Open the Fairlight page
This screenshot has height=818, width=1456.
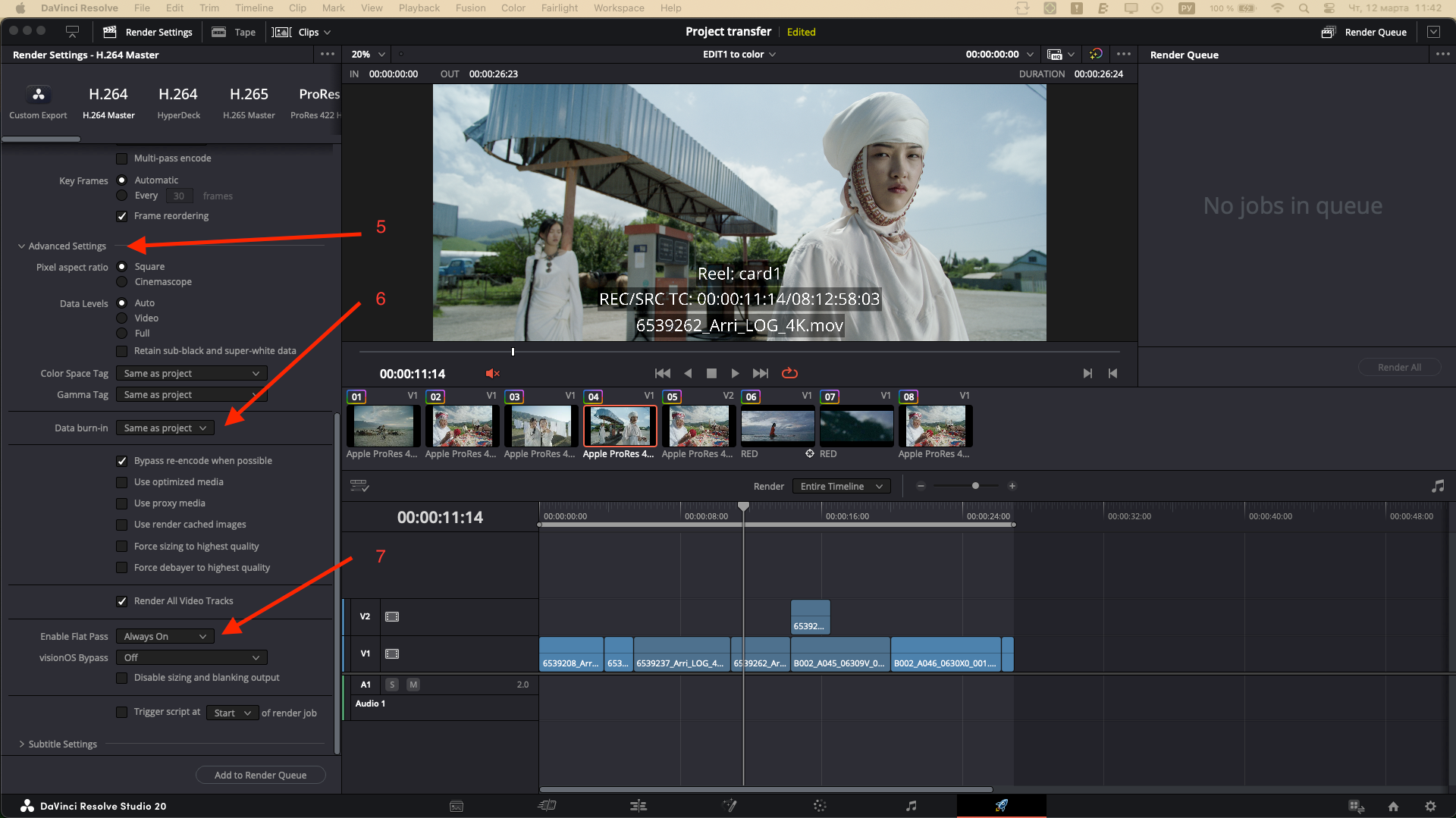point(911,806)
